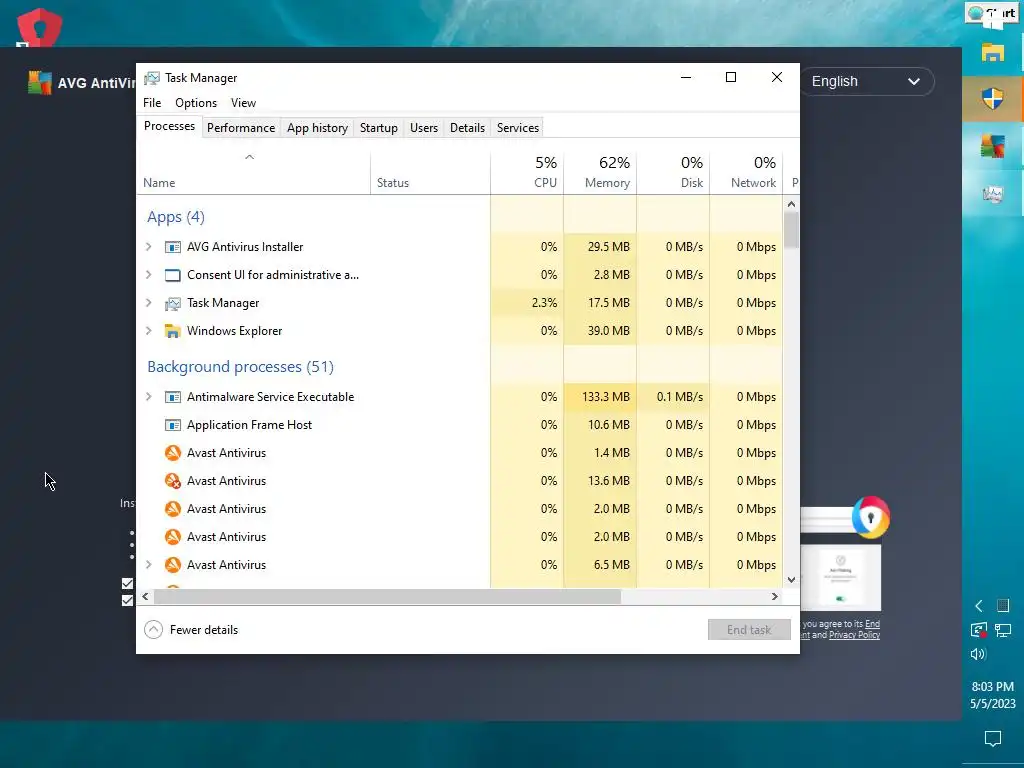The width and height of the screenshot is (1024, 768).
Task: Click the Windows Explorer folder icon in list
Action: pos(172,331)
